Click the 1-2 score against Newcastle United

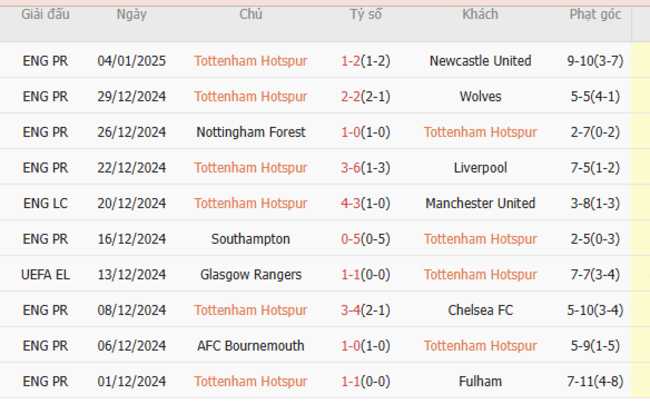[x=351, y=61]
